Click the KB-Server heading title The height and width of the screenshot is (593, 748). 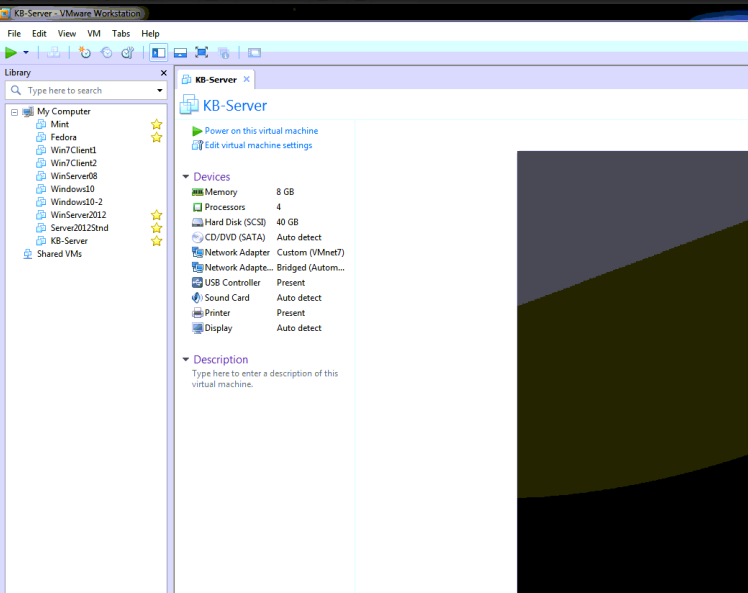coord(235,105)
